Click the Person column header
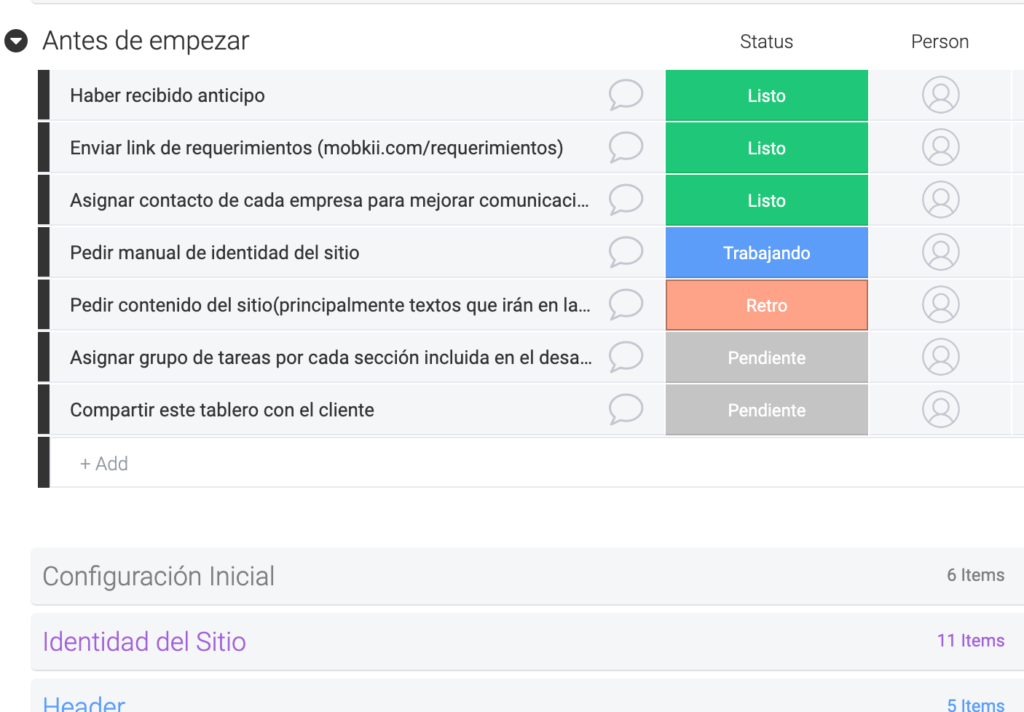Screen dimensions: 1024x712 940,42
